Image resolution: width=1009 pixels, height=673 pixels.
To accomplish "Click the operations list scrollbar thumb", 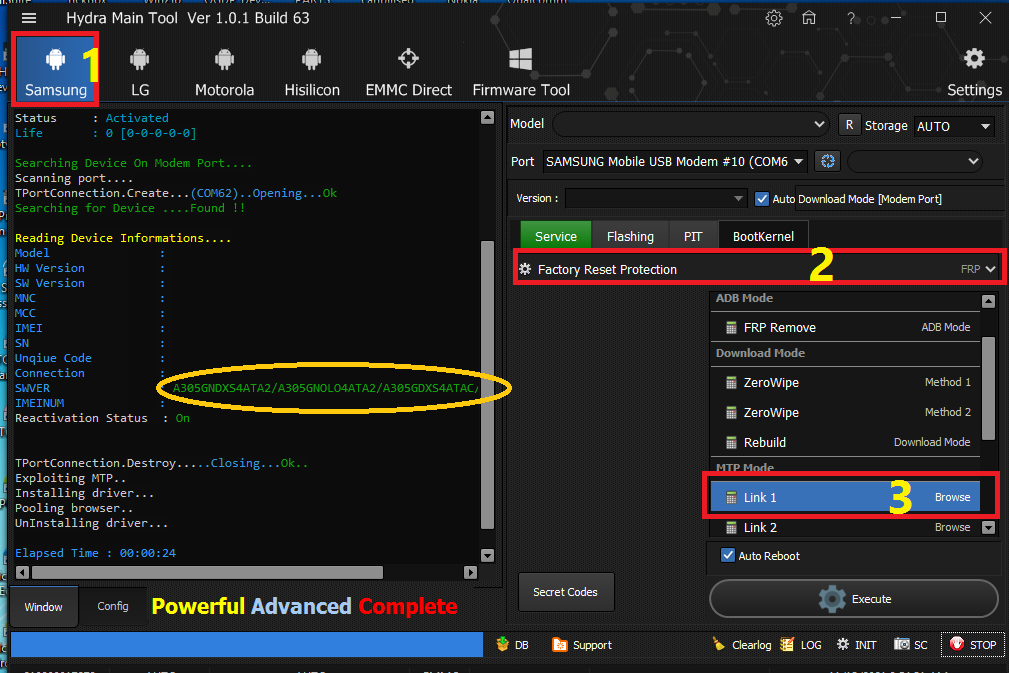I will click(988, 388).
